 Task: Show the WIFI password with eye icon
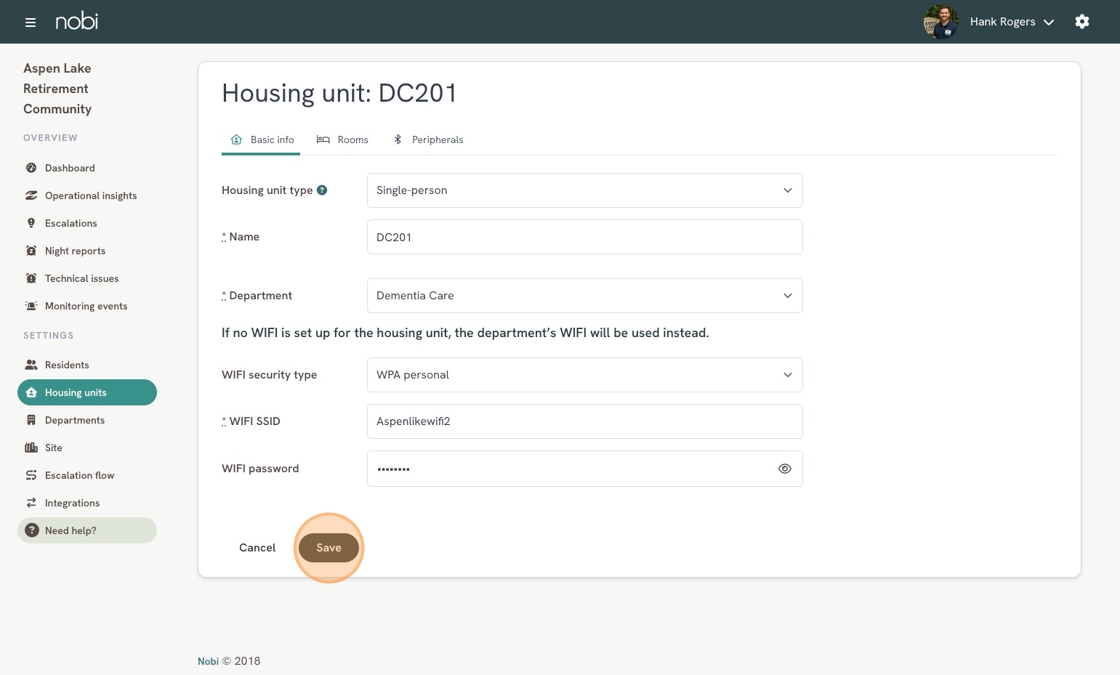(x=785, y=469)
